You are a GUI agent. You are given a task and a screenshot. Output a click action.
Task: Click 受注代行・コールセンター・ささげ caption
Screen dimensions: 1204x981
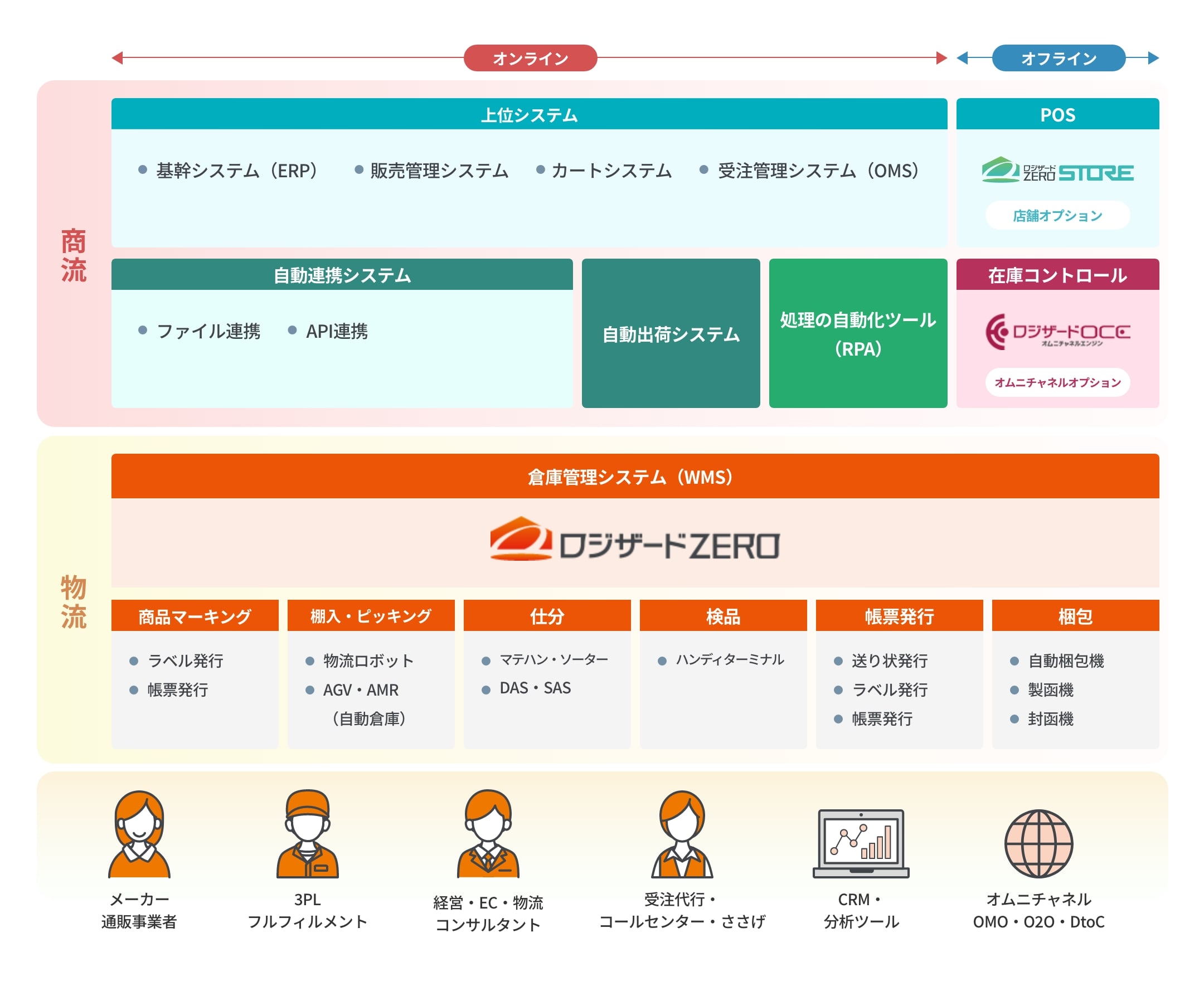[x=682, y=910]
